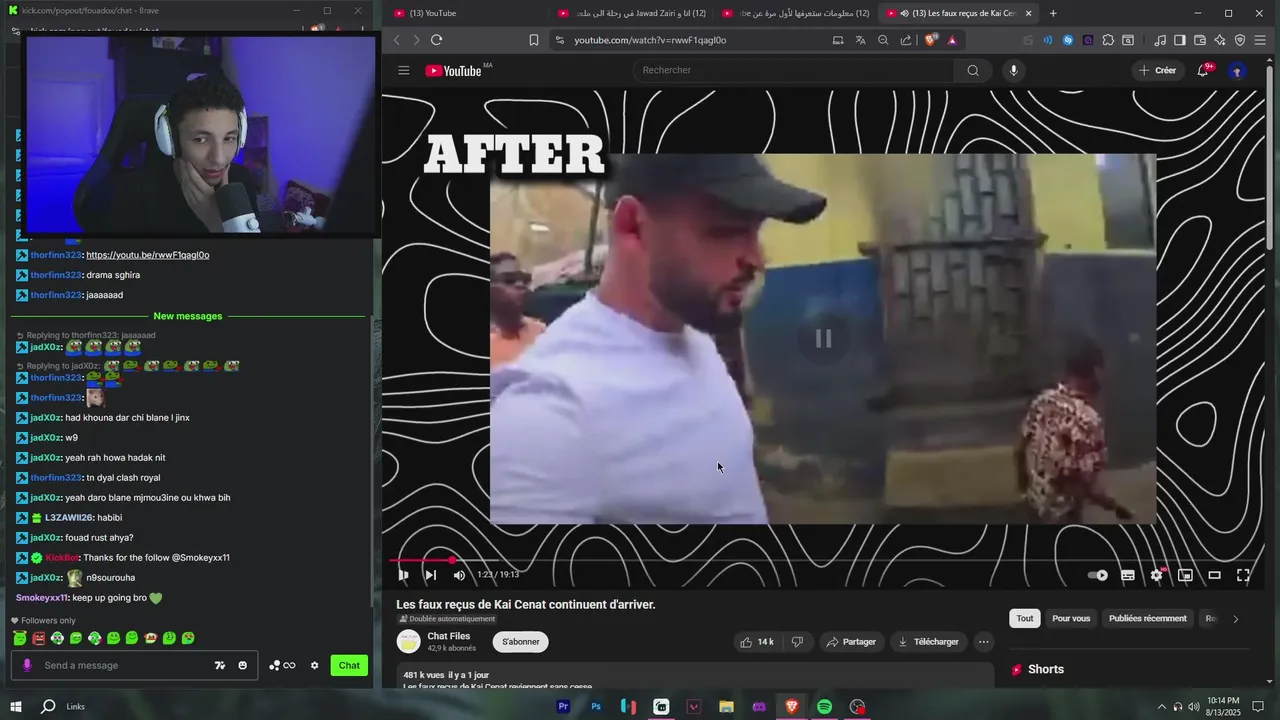
Task: Click the purple microphone in chat input
Action: (x=27, y=666)
